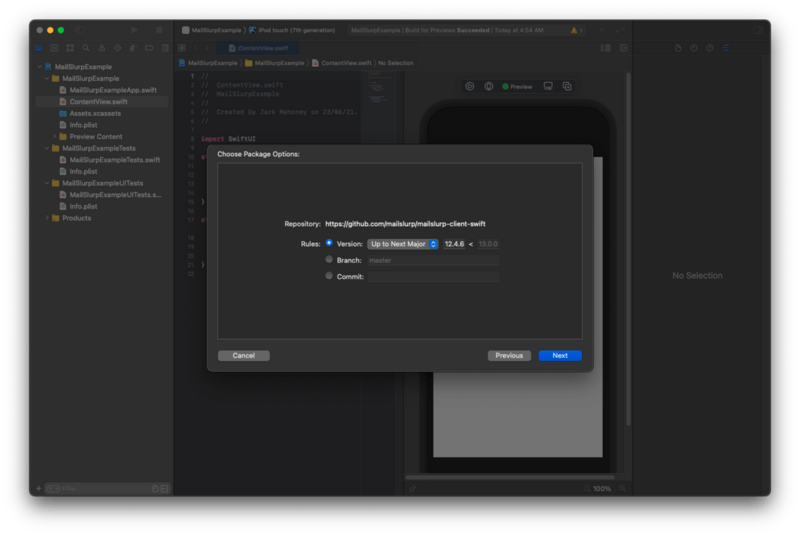This screenshot has width=800, height=535.
Task: Click the yellow warning count indicator
Action: point(577,30)
